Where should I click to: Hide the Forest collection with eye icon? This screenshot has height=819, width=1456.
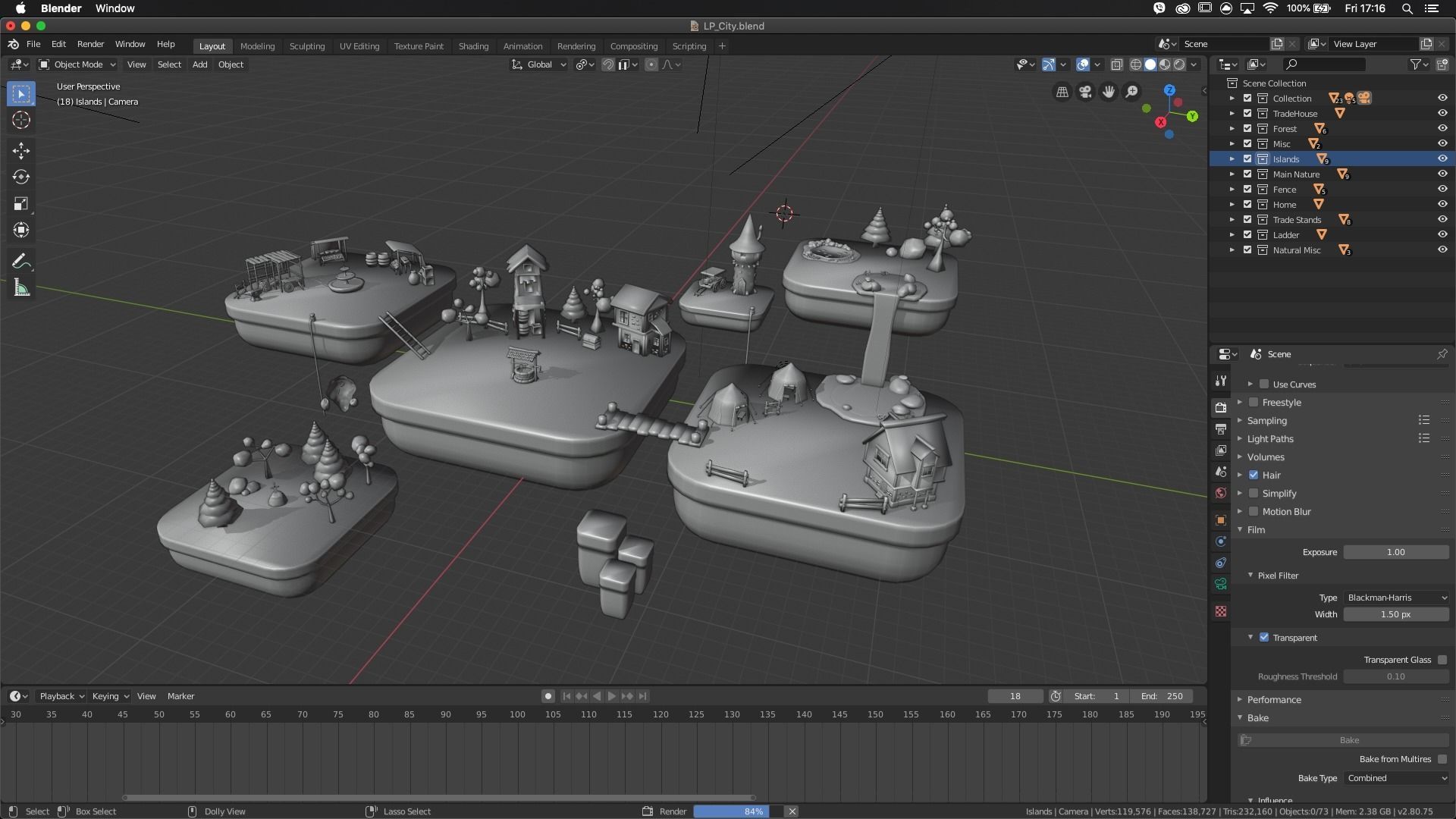[1442, 128]
